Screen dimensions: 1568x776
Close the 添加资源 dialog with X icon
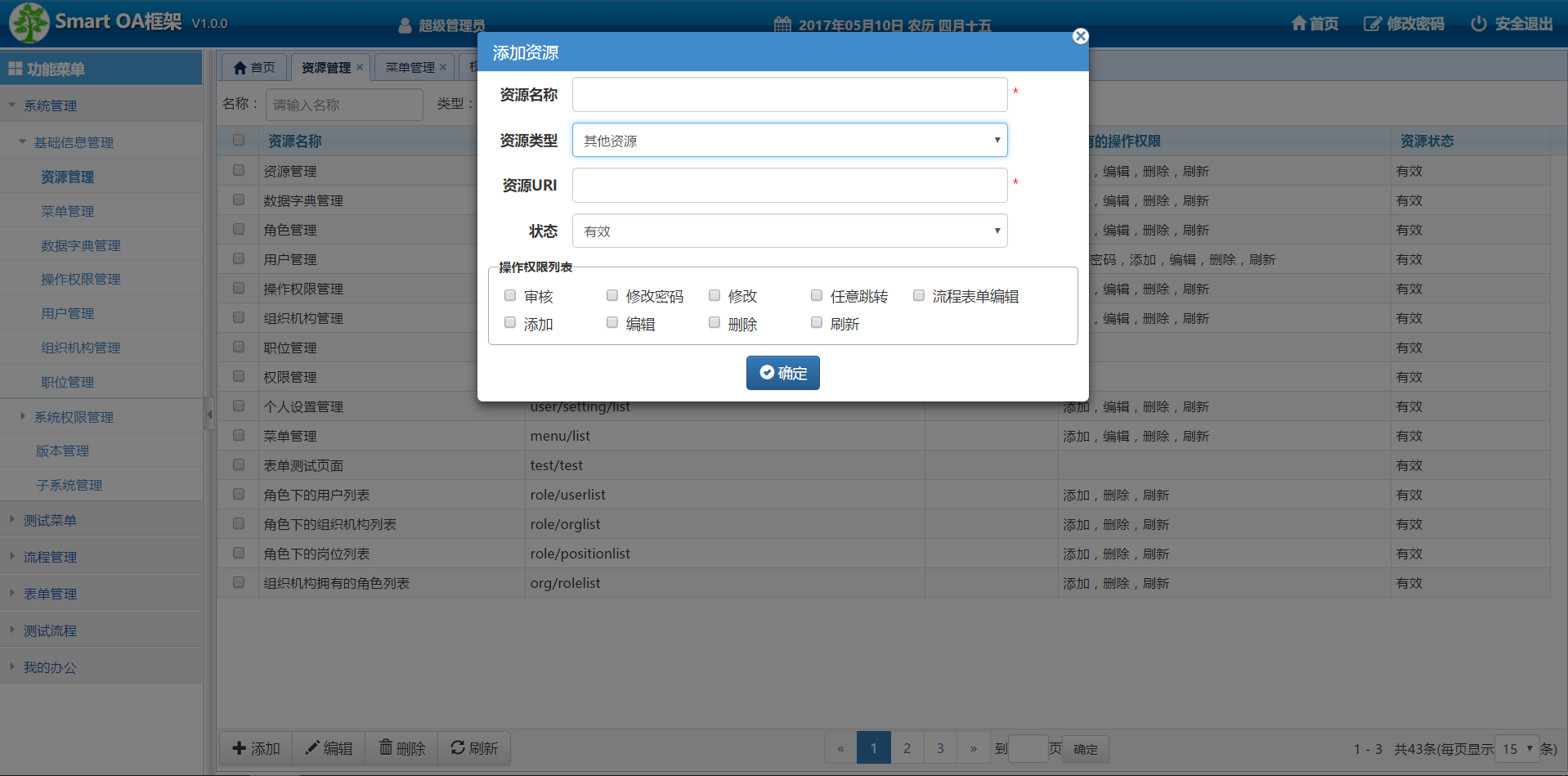(1080, 36)
